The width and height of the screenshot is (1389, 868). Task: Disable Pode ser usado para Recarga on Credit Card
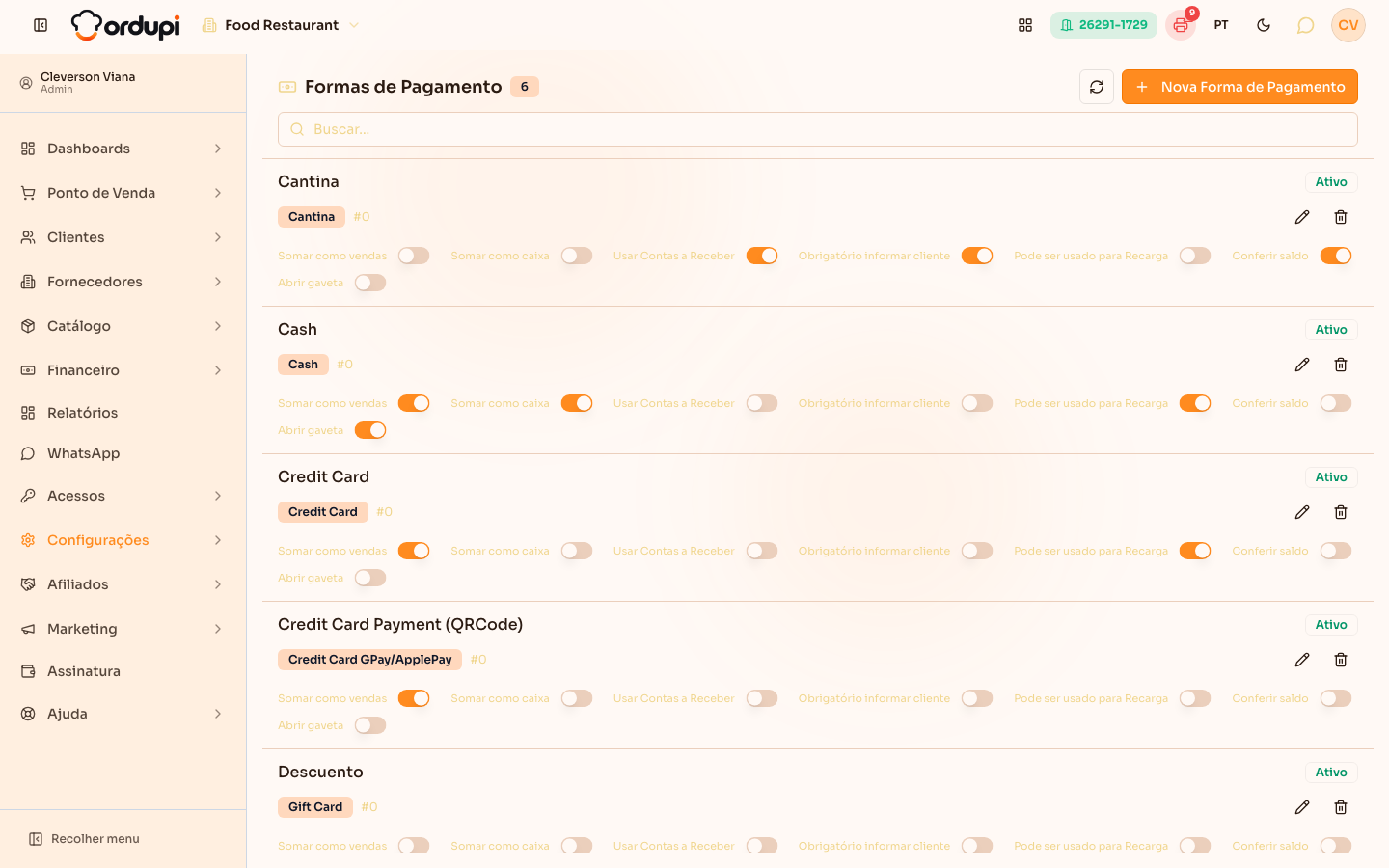1195,551
